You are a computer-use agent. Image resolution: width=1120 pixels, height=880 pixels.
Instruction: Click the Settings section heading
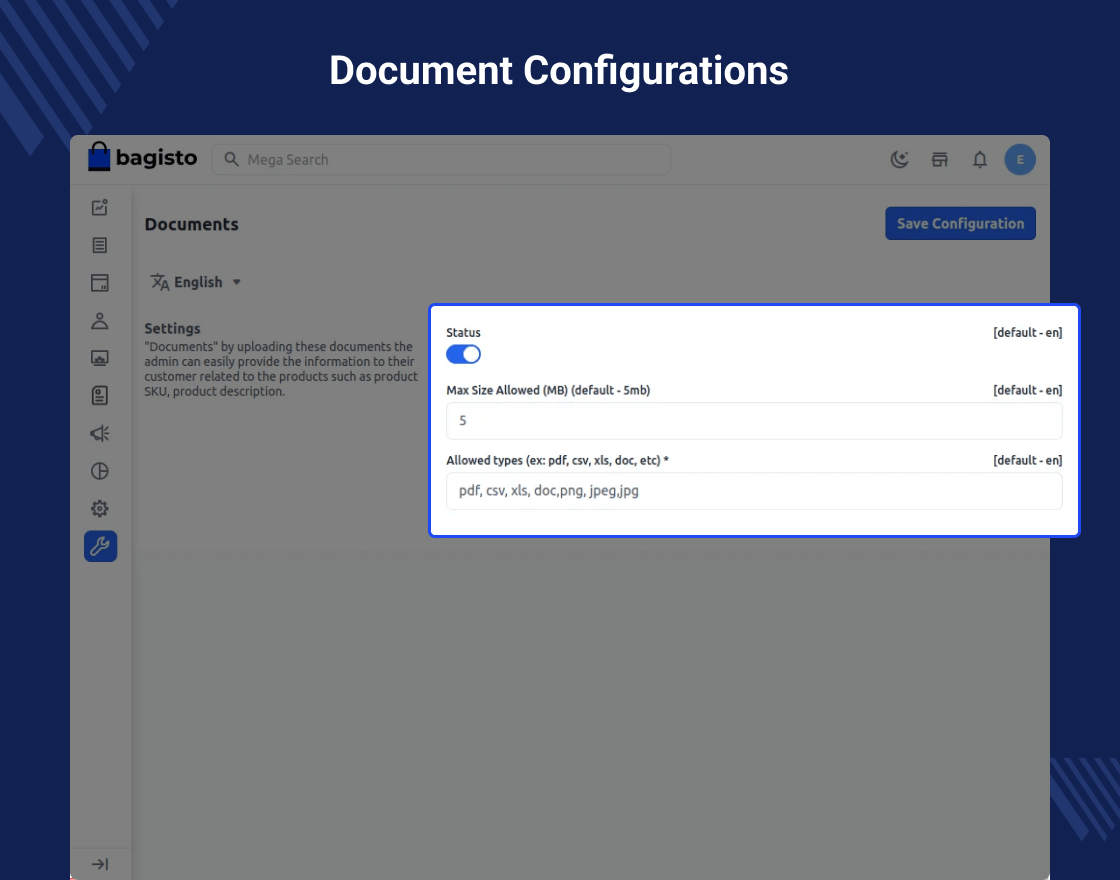[x=172, y=329]
